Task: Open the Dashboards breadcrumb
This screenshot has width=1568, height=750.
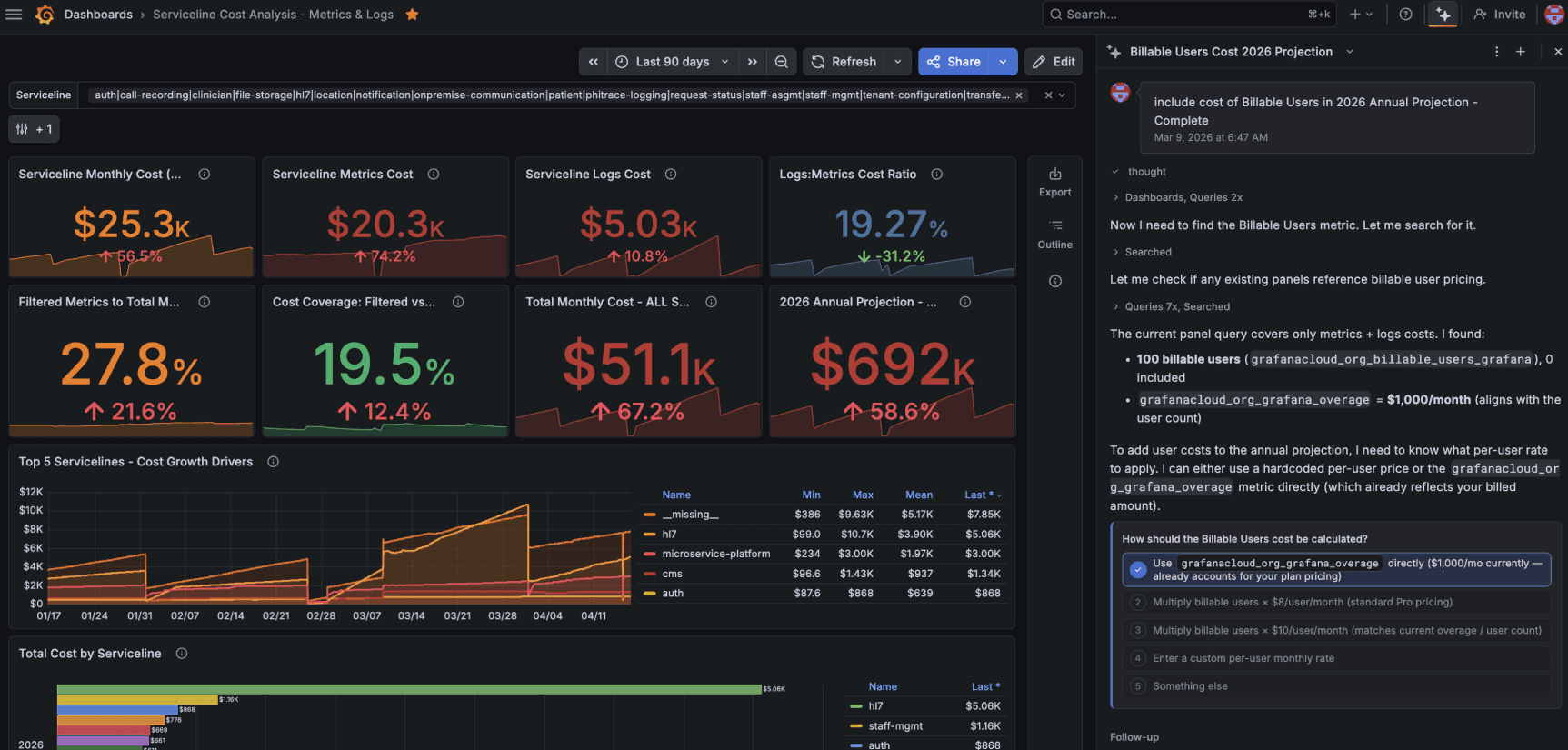Action: tap(98, 15)
